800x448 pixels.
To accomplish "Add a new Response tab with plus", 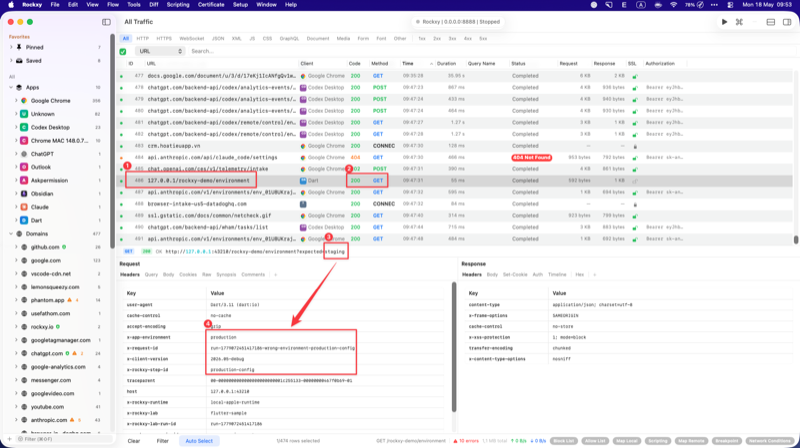I will [594, 275].
